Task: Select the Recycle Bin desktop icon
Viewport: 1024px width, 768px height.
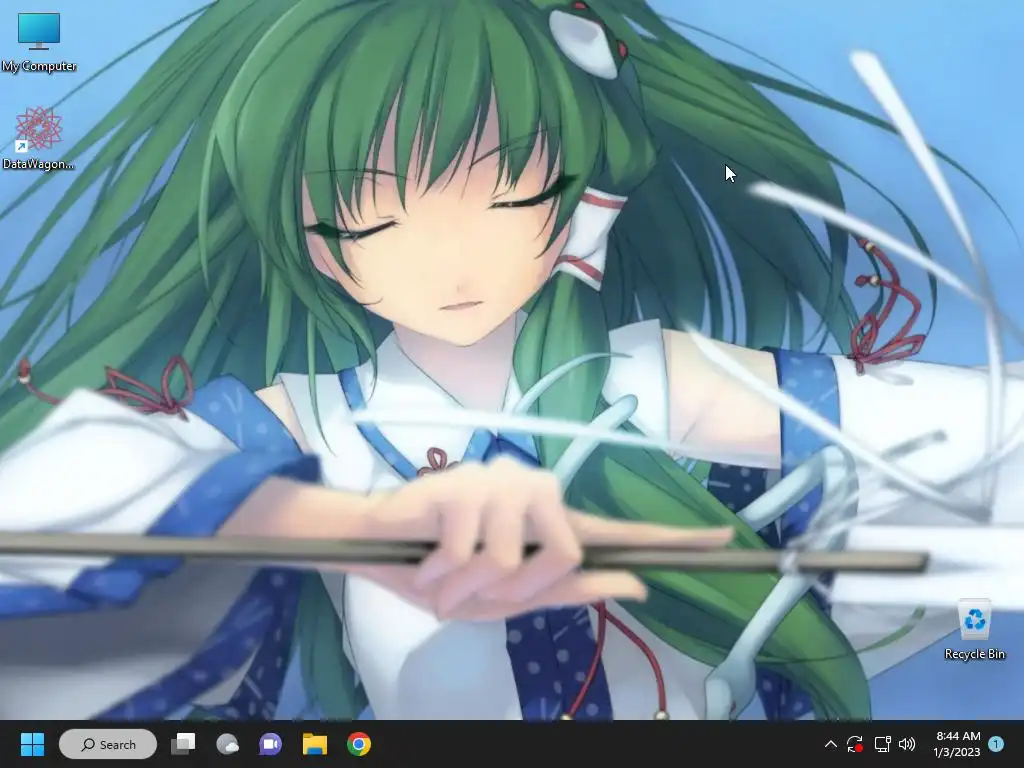Action: [974, 629]
